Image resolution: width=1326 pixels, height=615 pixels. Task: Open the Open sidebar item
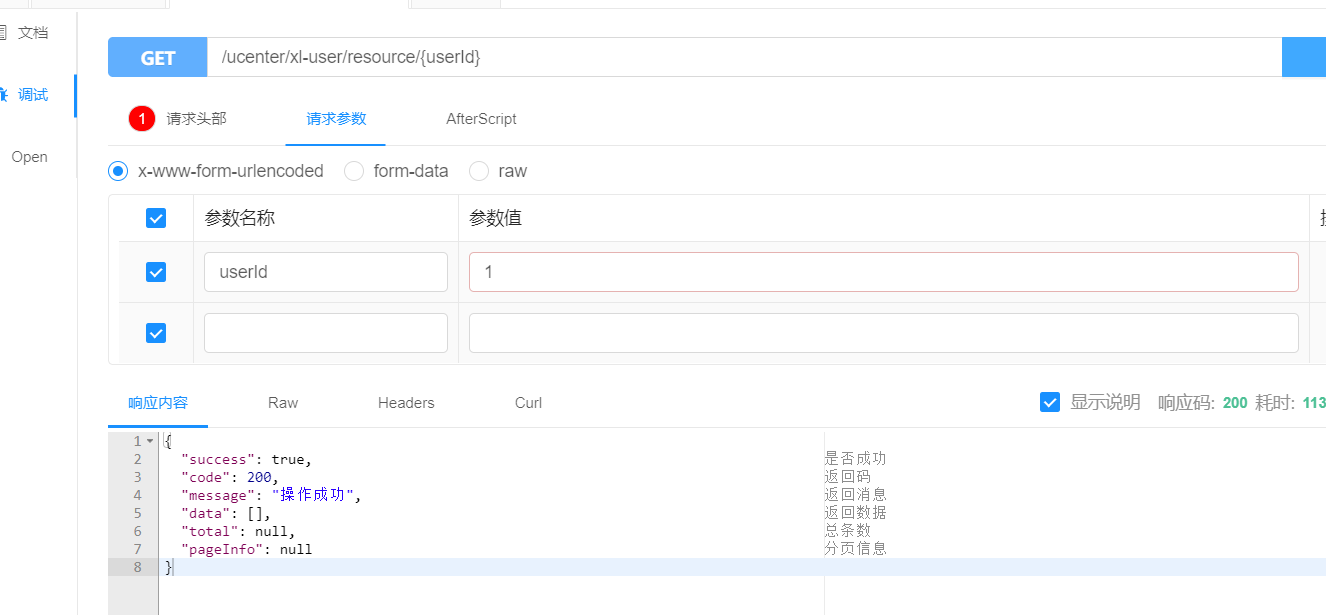pos(29,157)
